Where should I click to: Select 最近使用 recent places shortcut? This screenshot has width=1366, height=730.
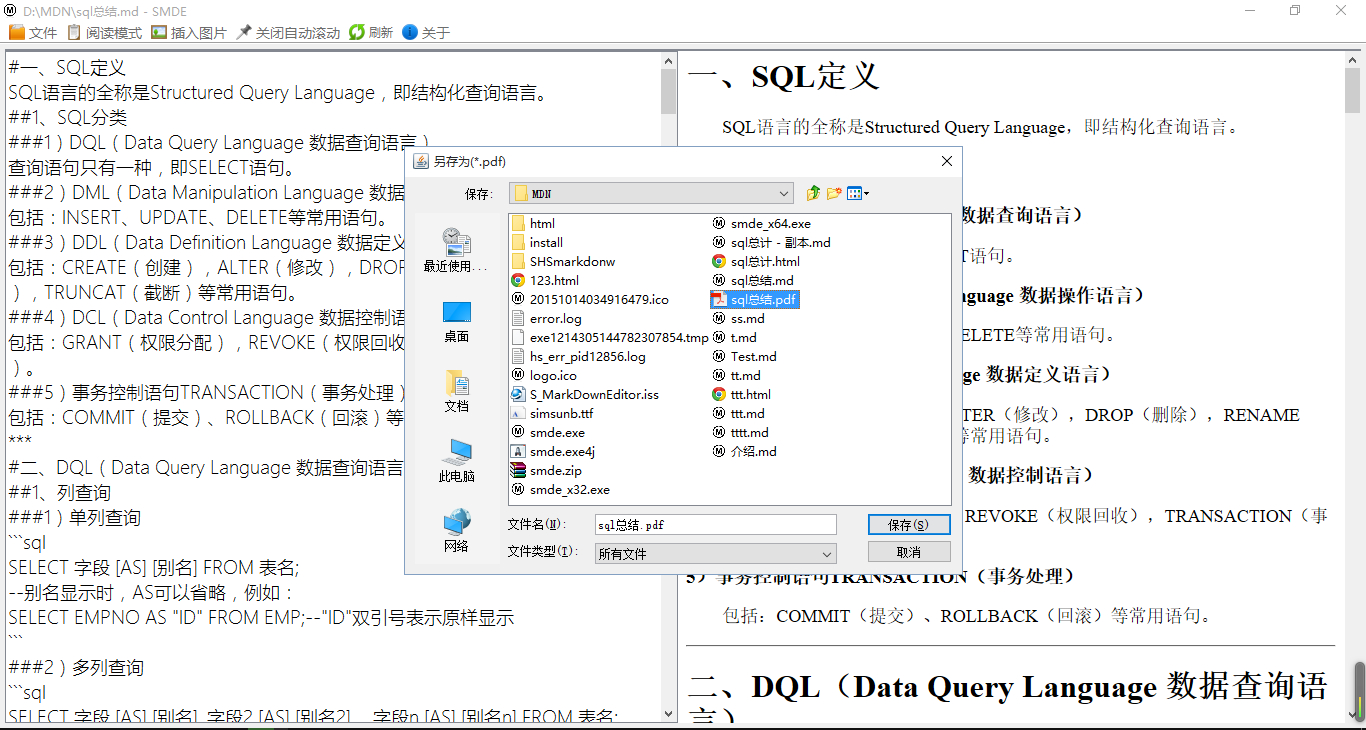456,249
